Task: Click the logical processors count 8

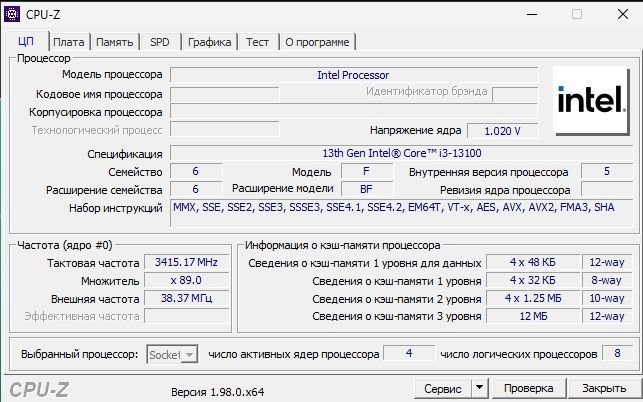Action: (x=617, y=353)
